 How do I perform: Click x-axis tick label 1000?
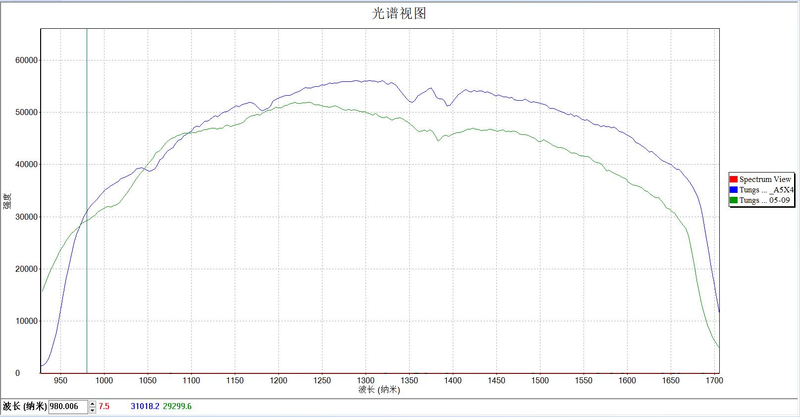click(x=104, y=380)
